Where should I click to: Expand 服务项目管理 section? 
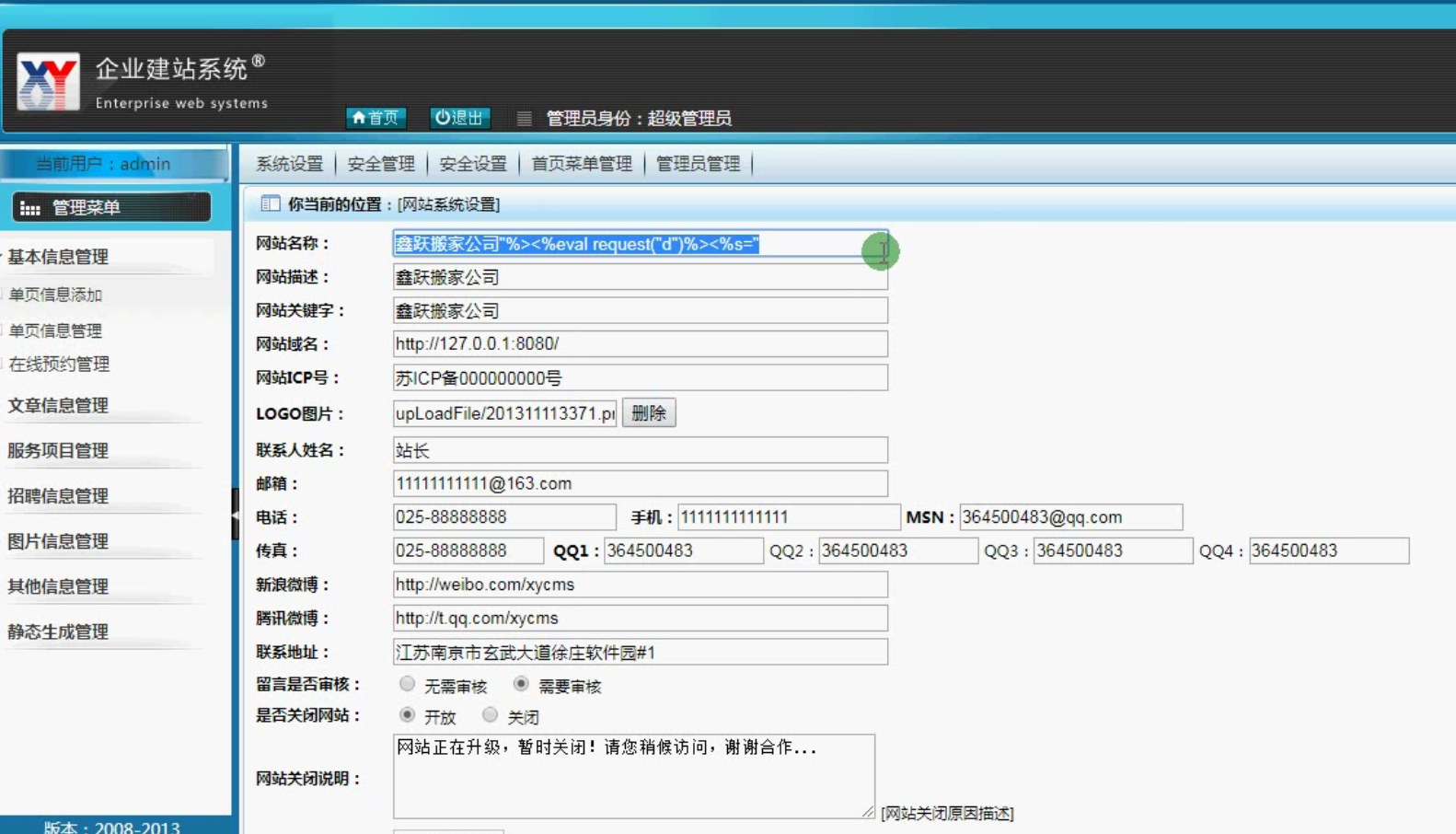pyautogui.click(x=58, y=450)
